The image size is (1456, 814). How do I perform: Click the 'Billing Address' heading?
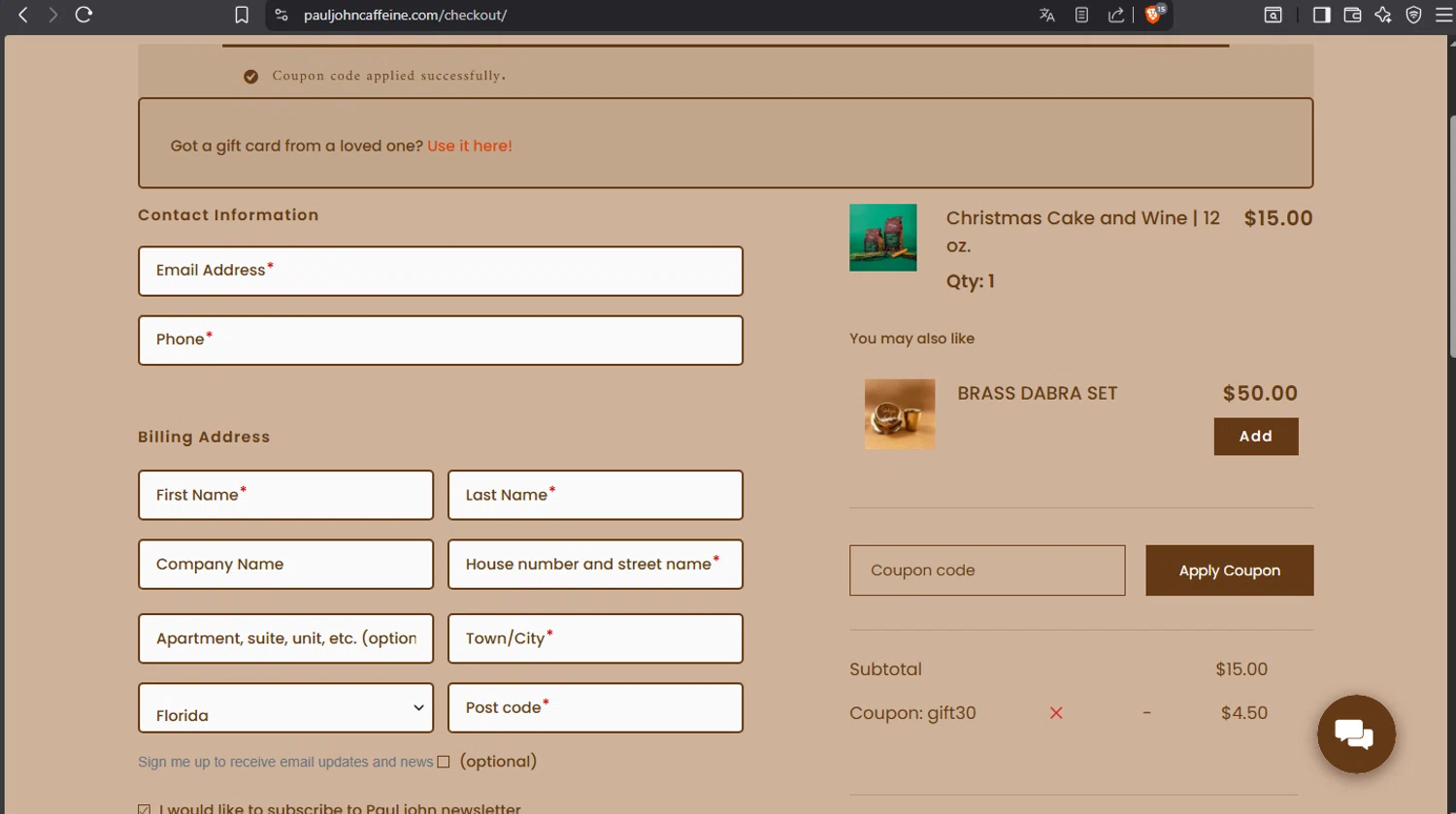pos(204,437)
